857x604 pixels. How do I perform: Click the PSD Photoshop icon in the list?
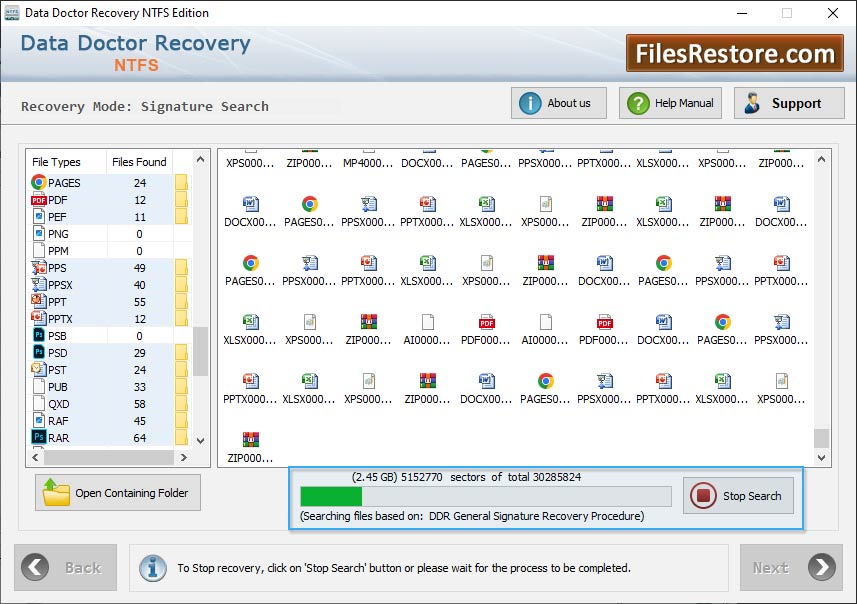point(39,353)
